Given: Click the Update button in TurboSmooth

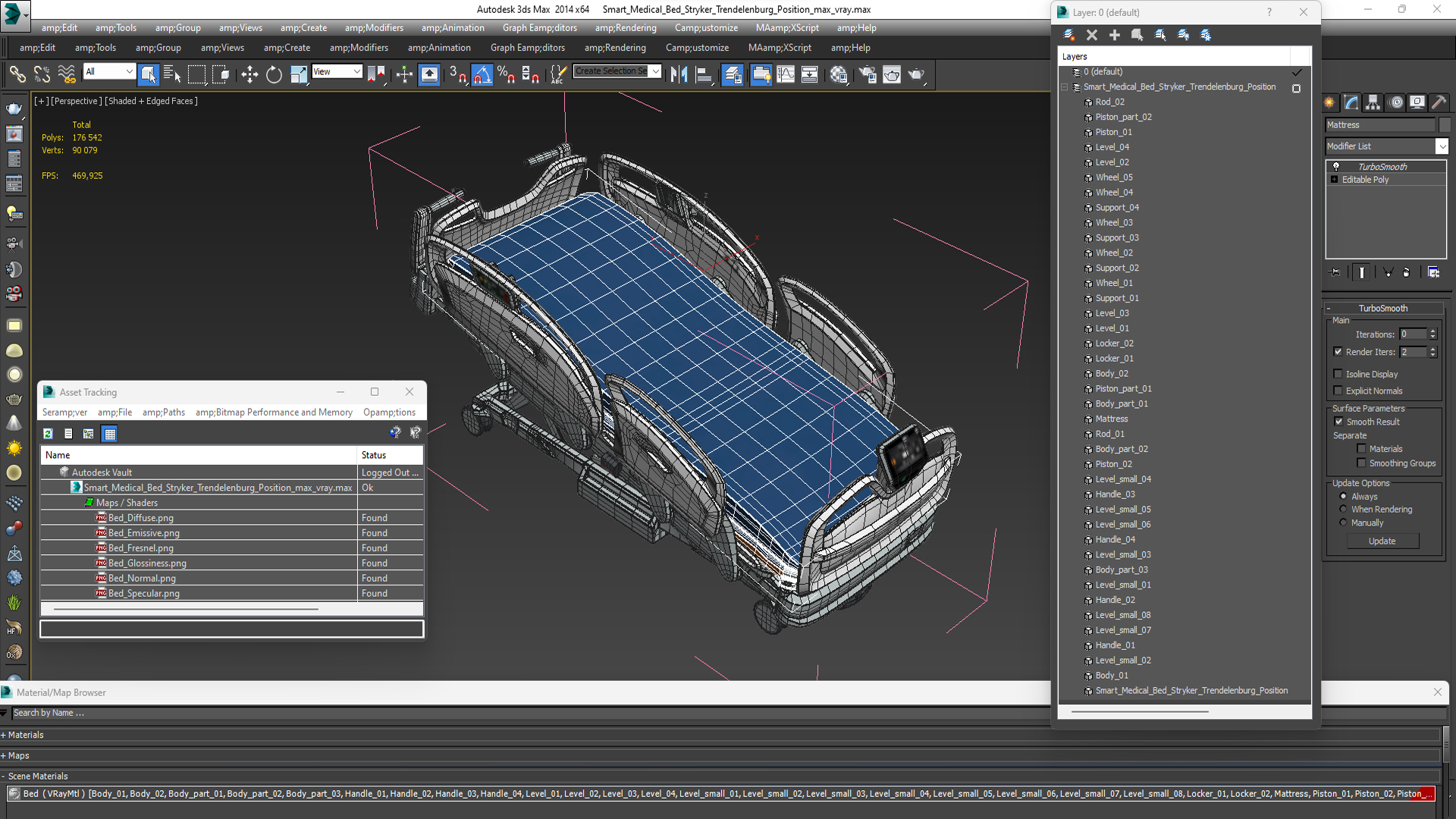Looking at the screenshot, I should coord(1382,541).
